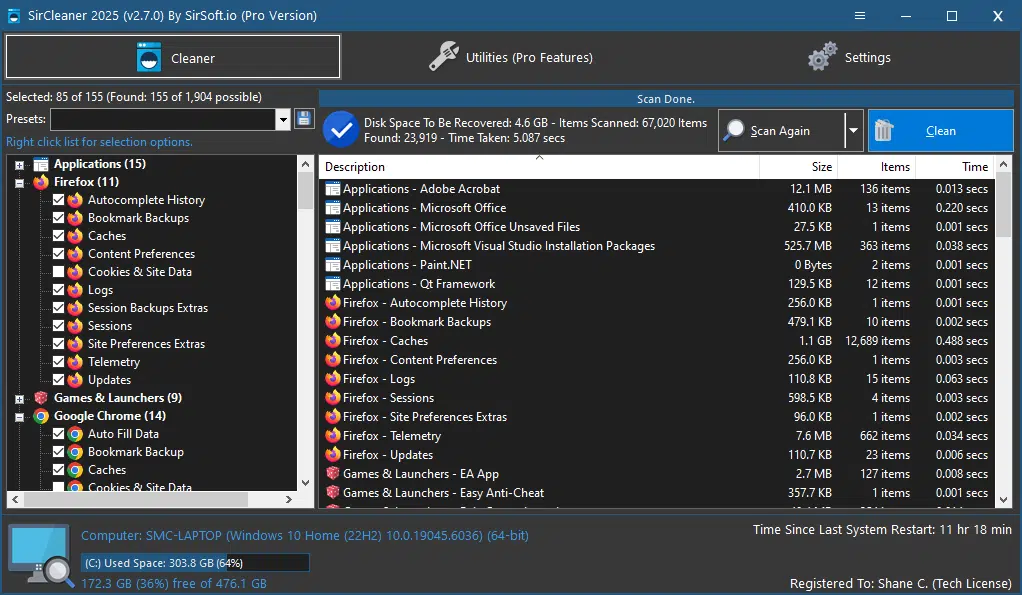Click the Firefox category icon in tree
This screenshot has width=1022, height=595.
pos(41,182)
